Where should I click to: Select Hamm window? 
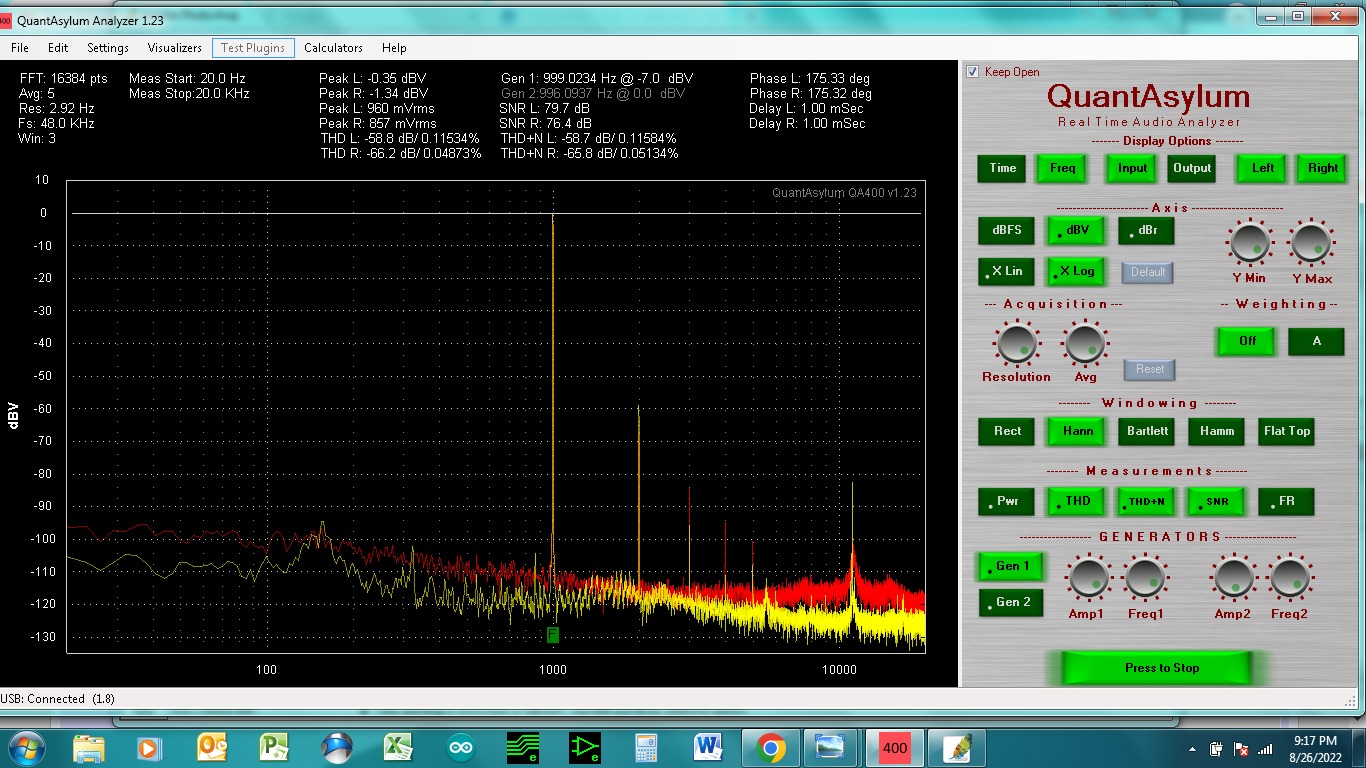pyautogui.click(x=1217, y=431)
